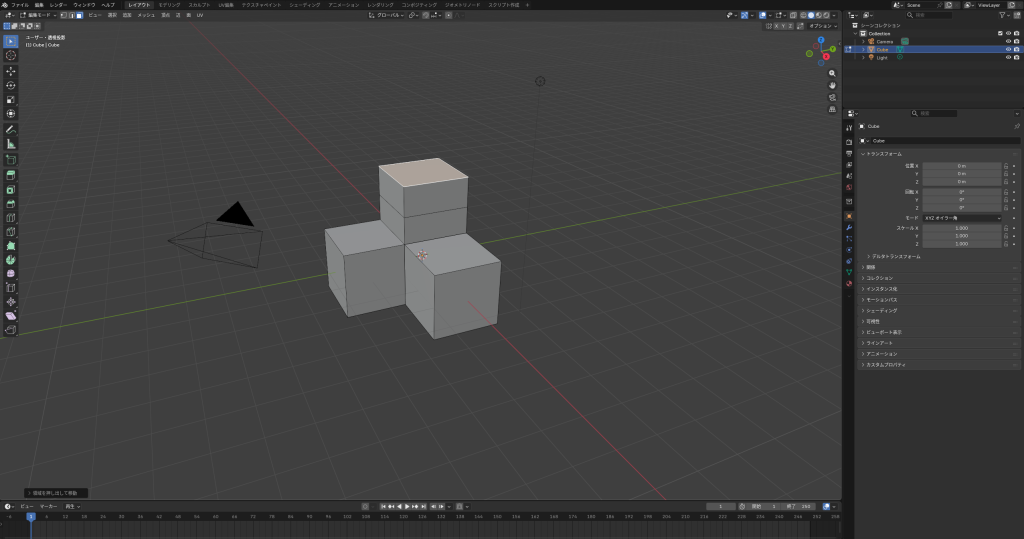Expand the デルタトランスフォーム panel
The height and width of the screenshot is (539, 1024).
(x=897, y=257)
